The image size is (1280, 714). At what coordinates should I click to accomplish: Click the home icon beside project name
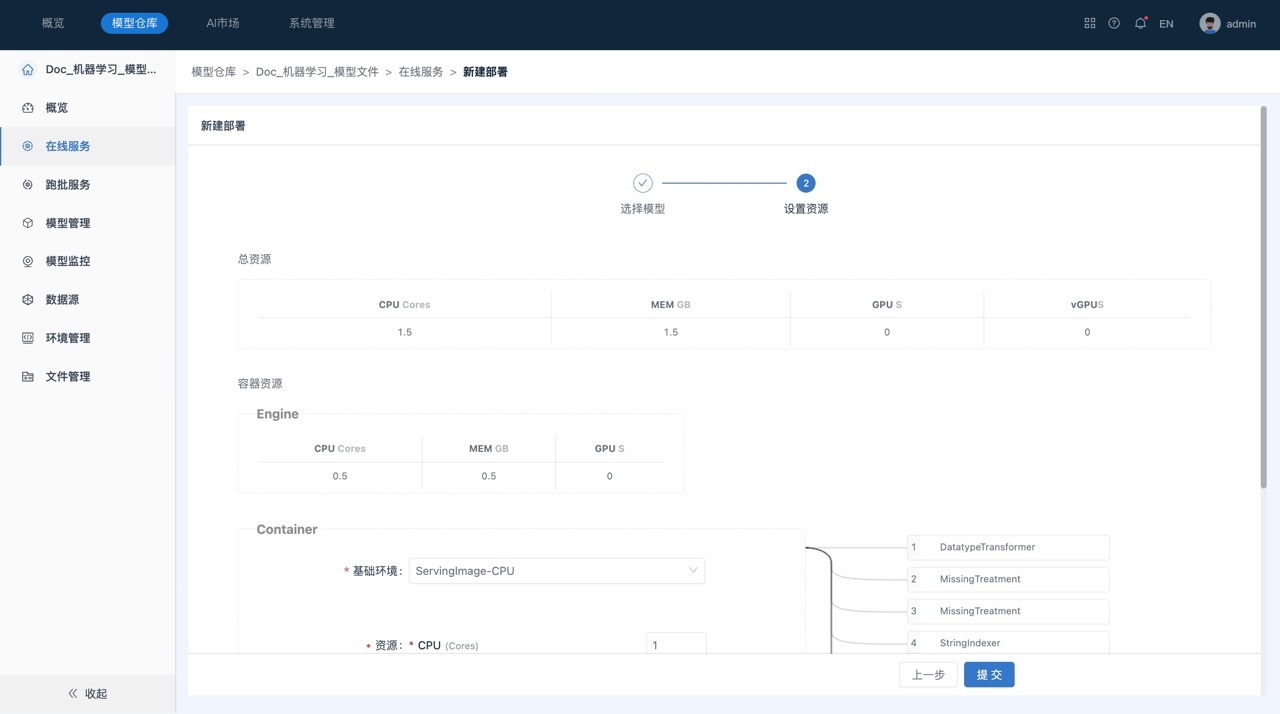coord(28,70)
